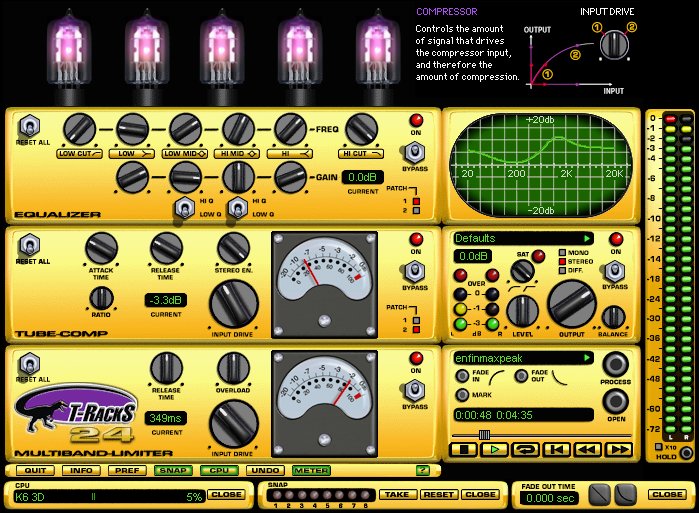Click the large Output knob
The image size is (699, 513).
(572, 304)
